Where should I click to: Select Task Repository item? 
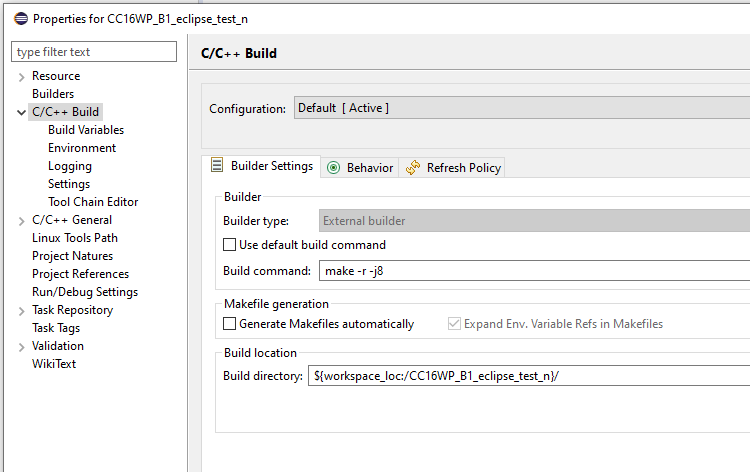pyautogui.click(x=72, y=310)
